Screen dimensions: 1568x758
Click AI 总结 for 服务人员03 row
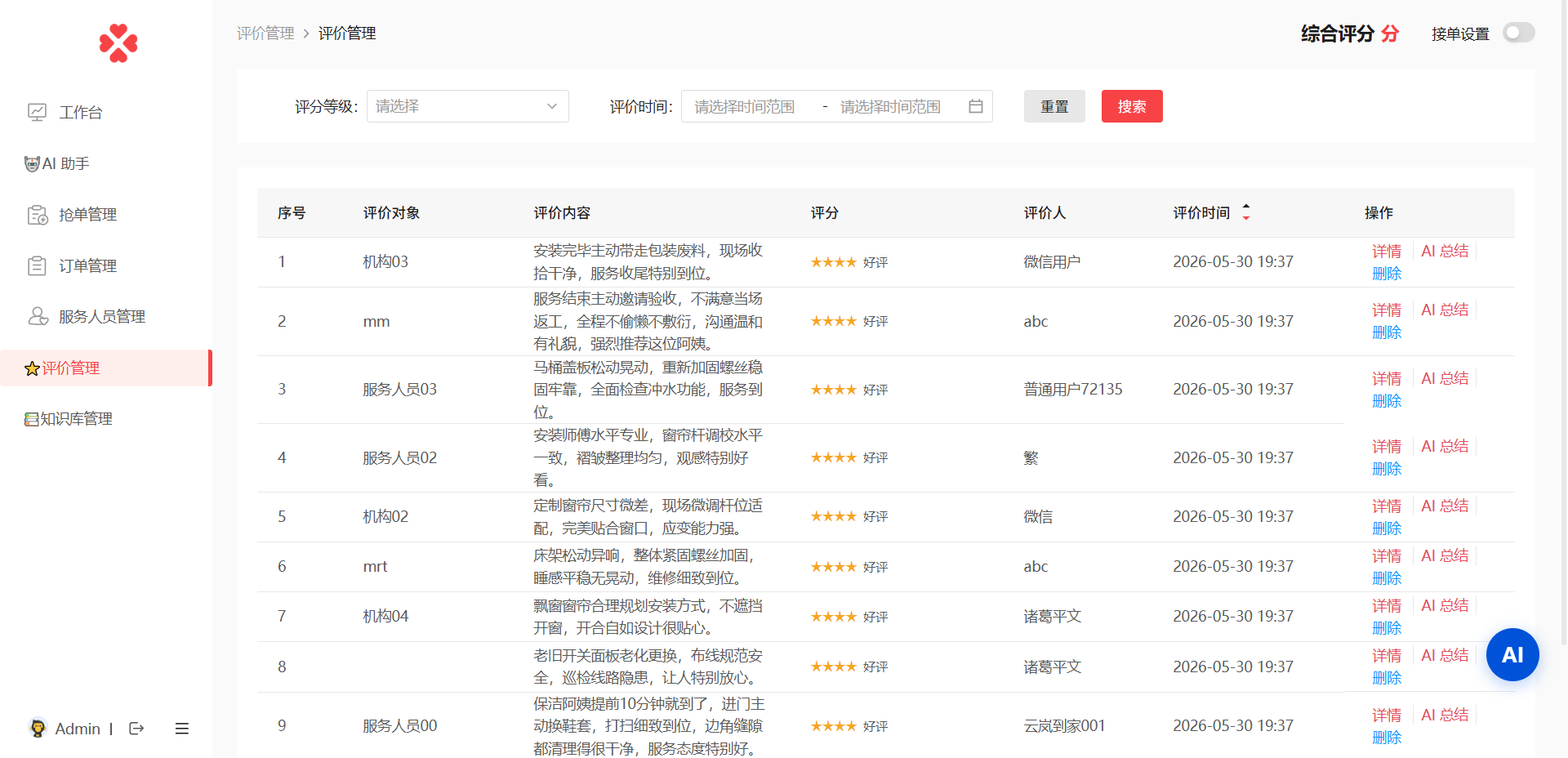[1445, 378]
